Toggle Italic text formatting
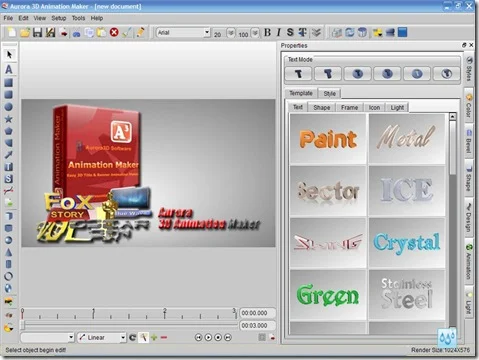 [x=279, y=32]
